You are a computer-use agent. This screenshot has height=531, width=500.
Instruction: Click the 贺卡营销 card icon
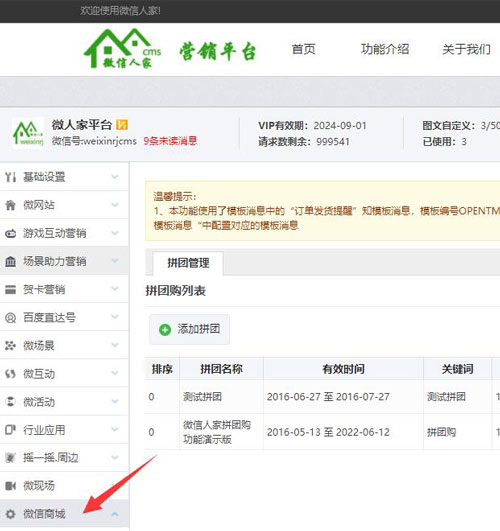(10, 290)
